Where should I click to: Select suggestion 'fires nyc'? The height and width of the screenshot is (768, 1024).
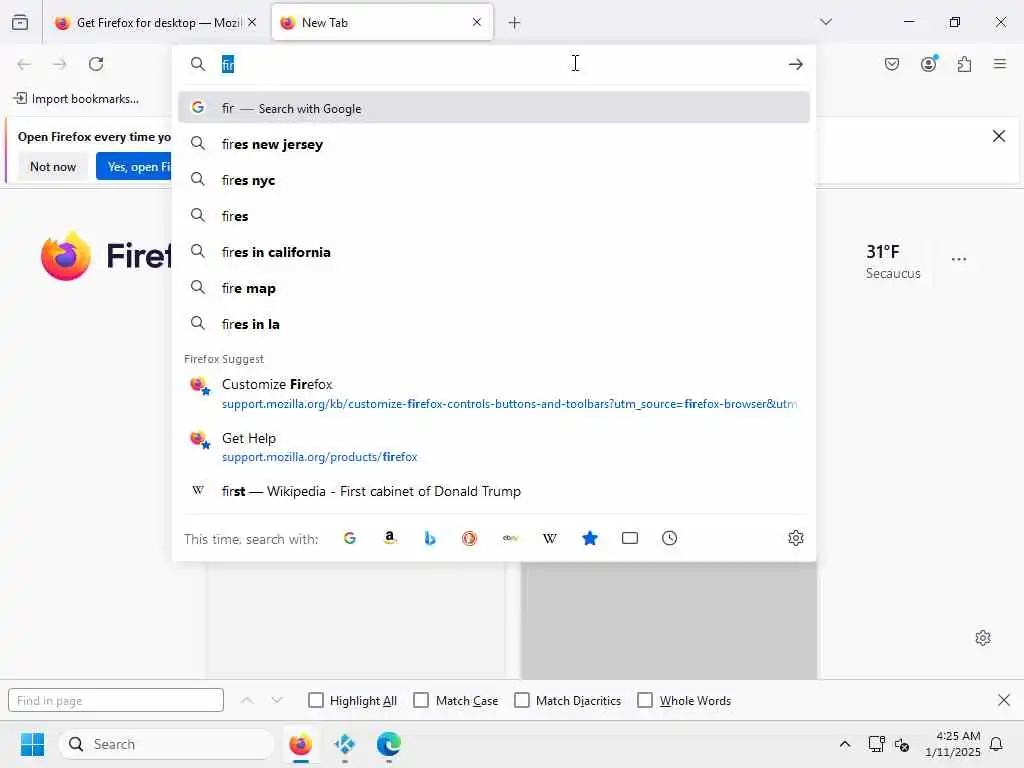(x=494, y=180)
